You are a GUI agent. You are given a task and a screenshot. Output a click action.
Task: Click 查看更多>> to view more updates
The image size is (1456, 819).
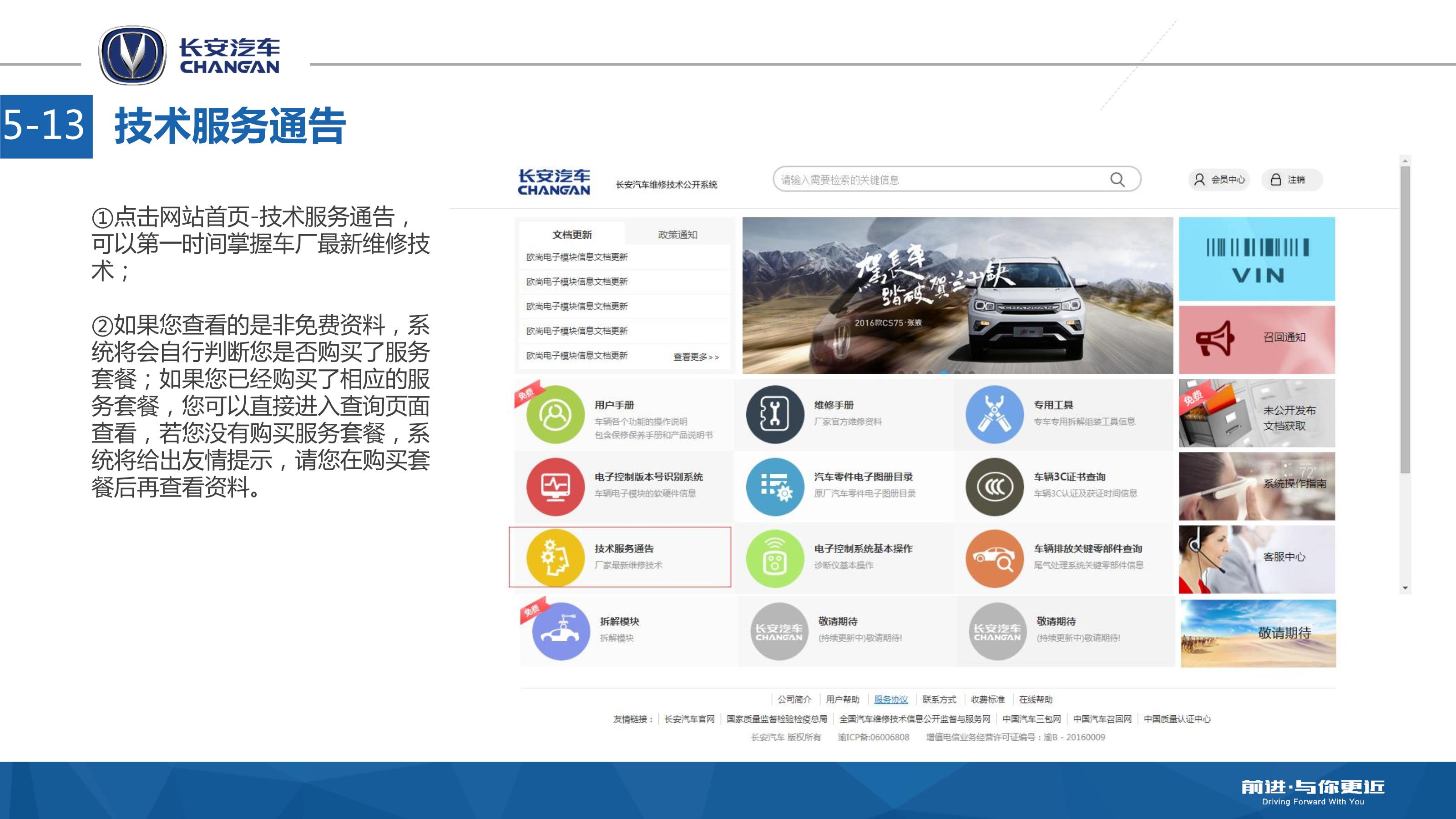pos(696,357)
